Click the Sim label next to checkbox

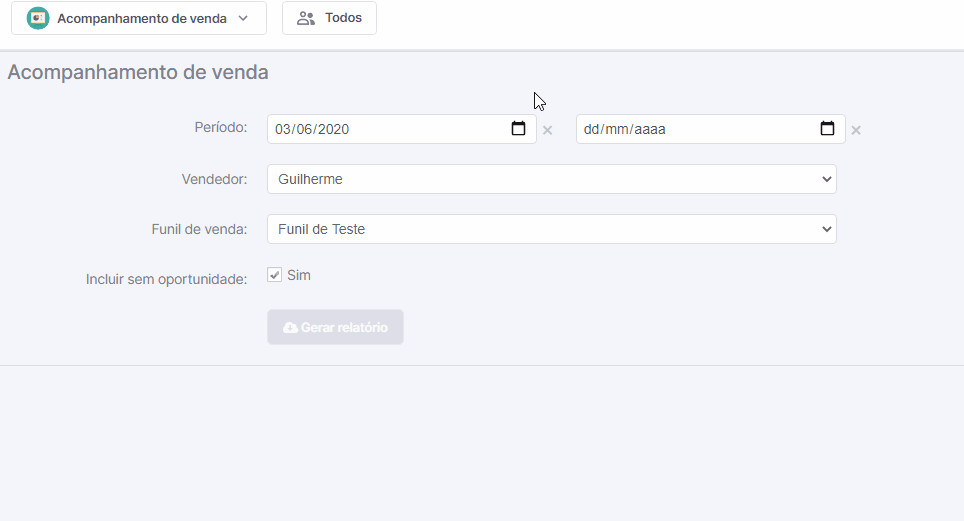tap(299, 275)
